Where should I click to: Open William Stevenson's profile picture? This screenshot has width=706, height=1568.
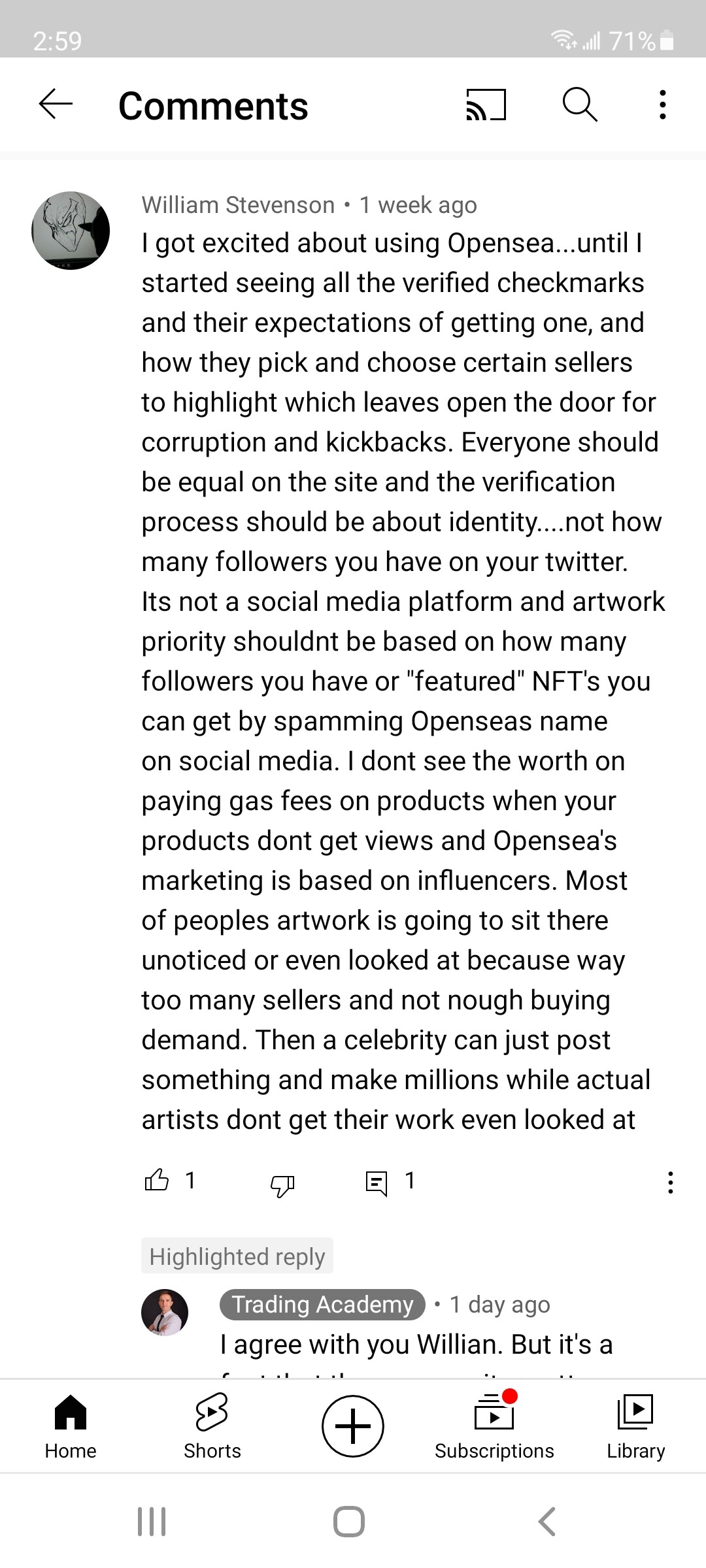click(x=71, y=231)
